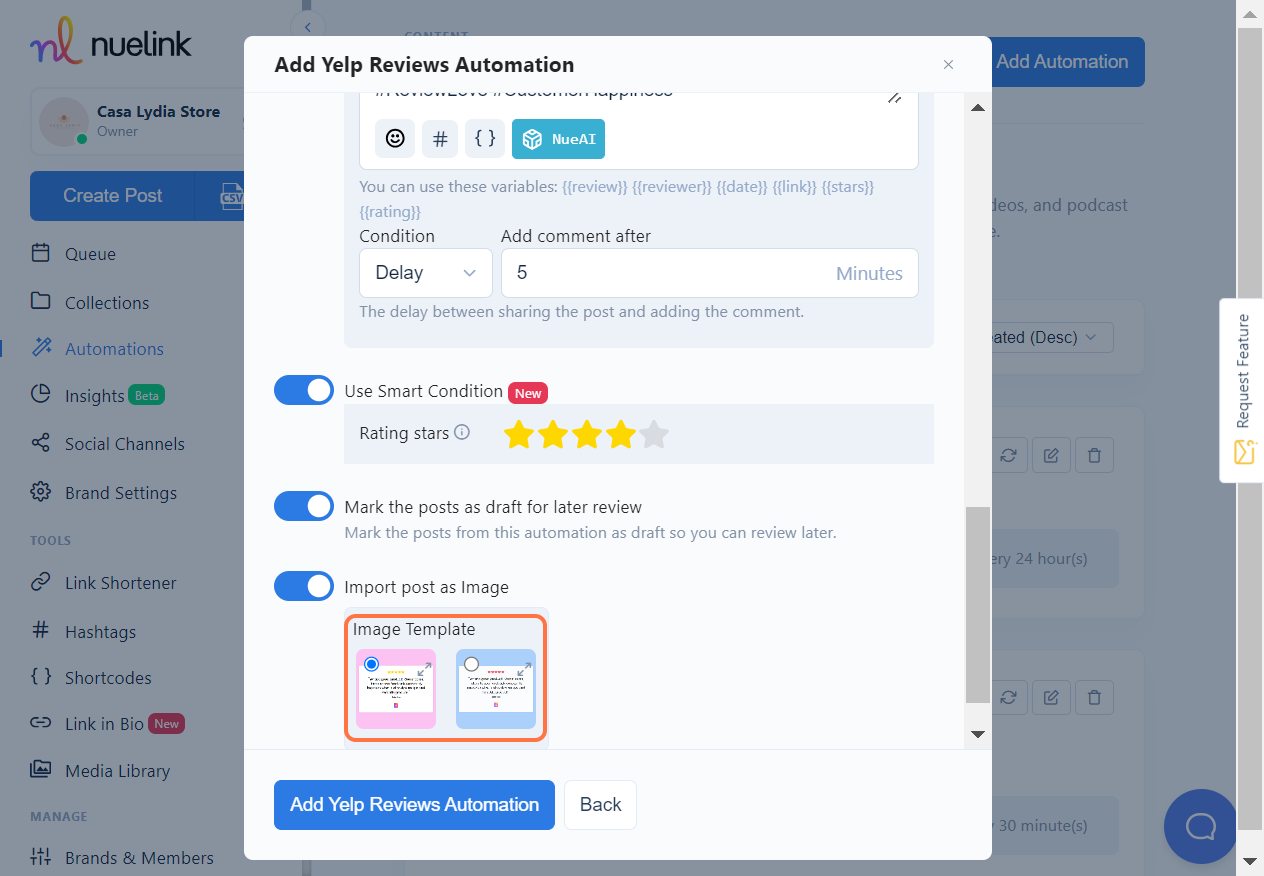Expand the pink image template preview
The image size is (1264, 876).
(x=424, y=668)
